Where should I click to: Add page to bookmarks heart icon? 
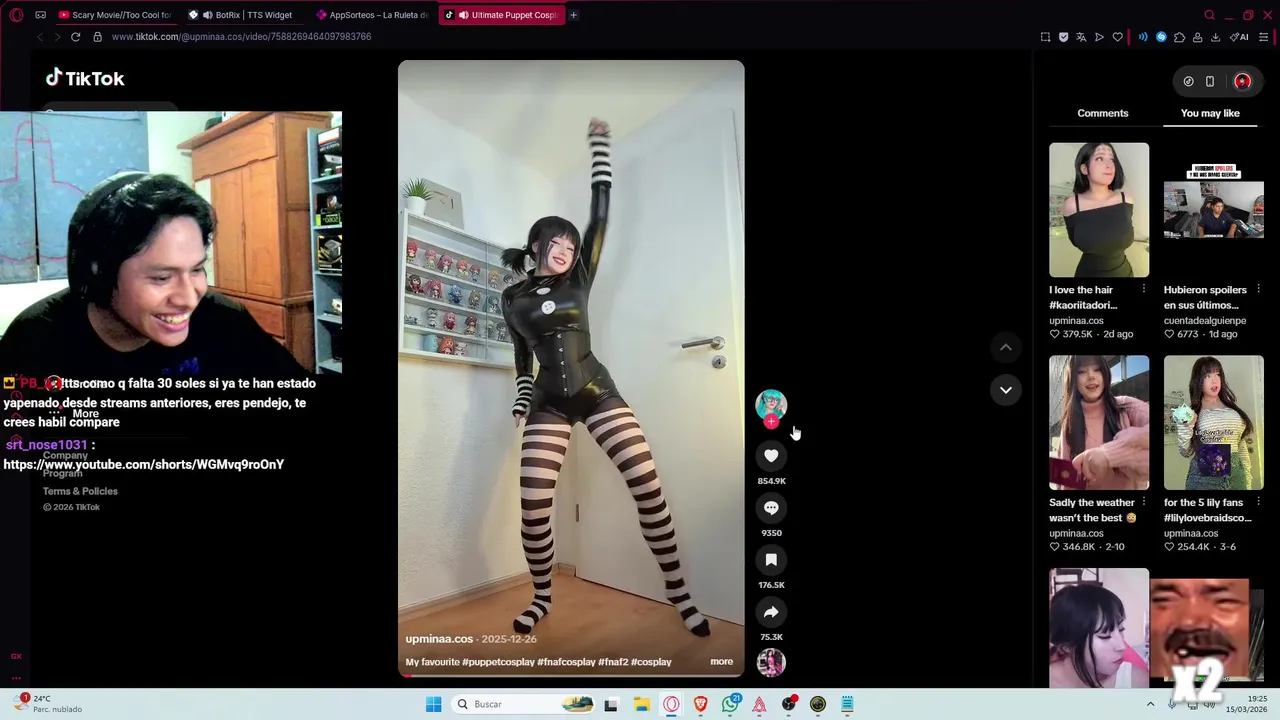(1117, 37)
